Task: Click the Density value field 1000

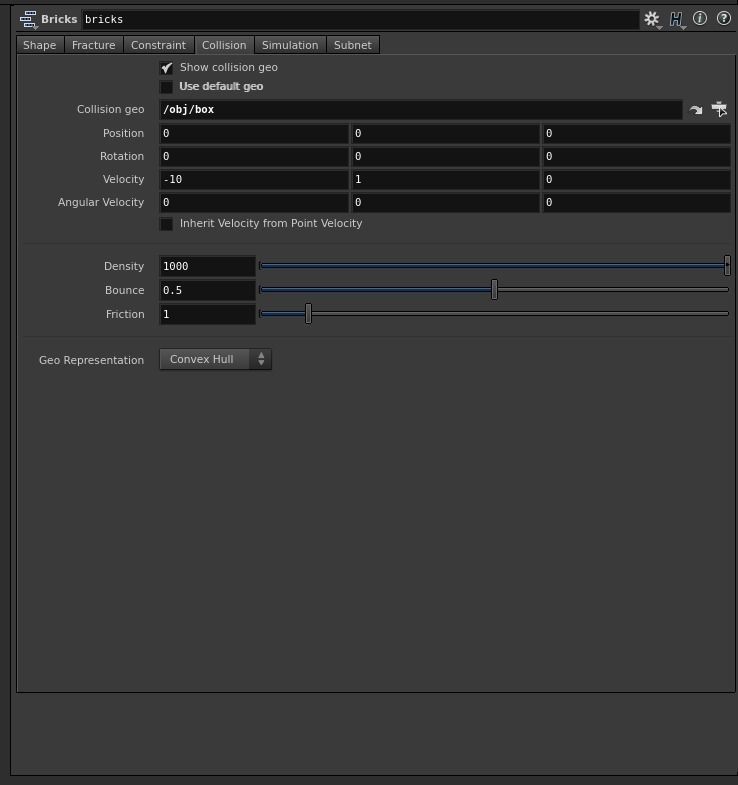Action: (207, 266)
